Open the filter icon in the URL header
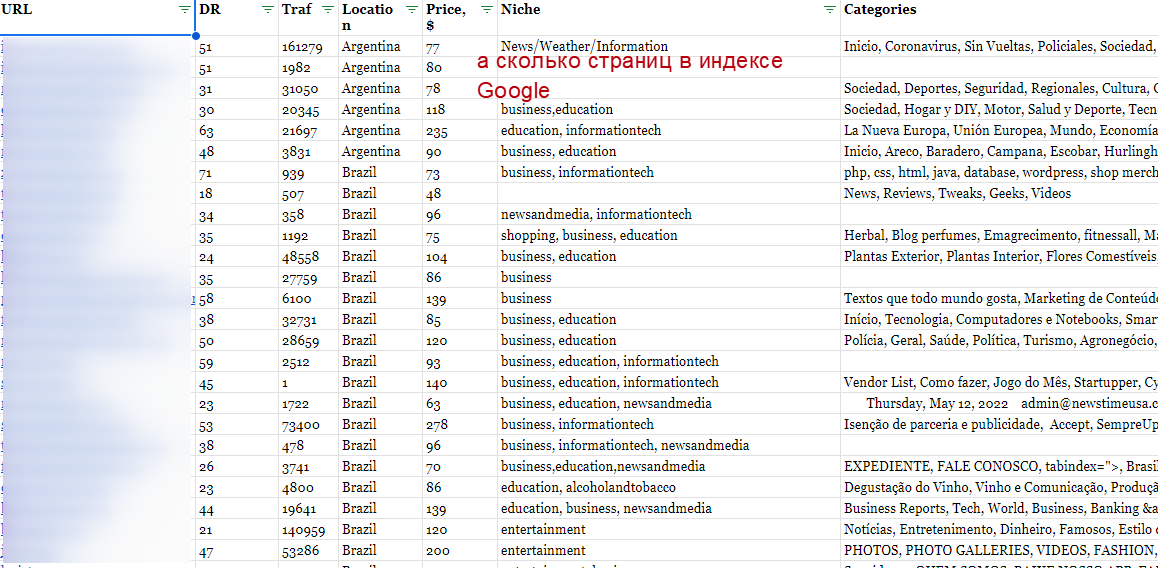 [x=184, y=10]
